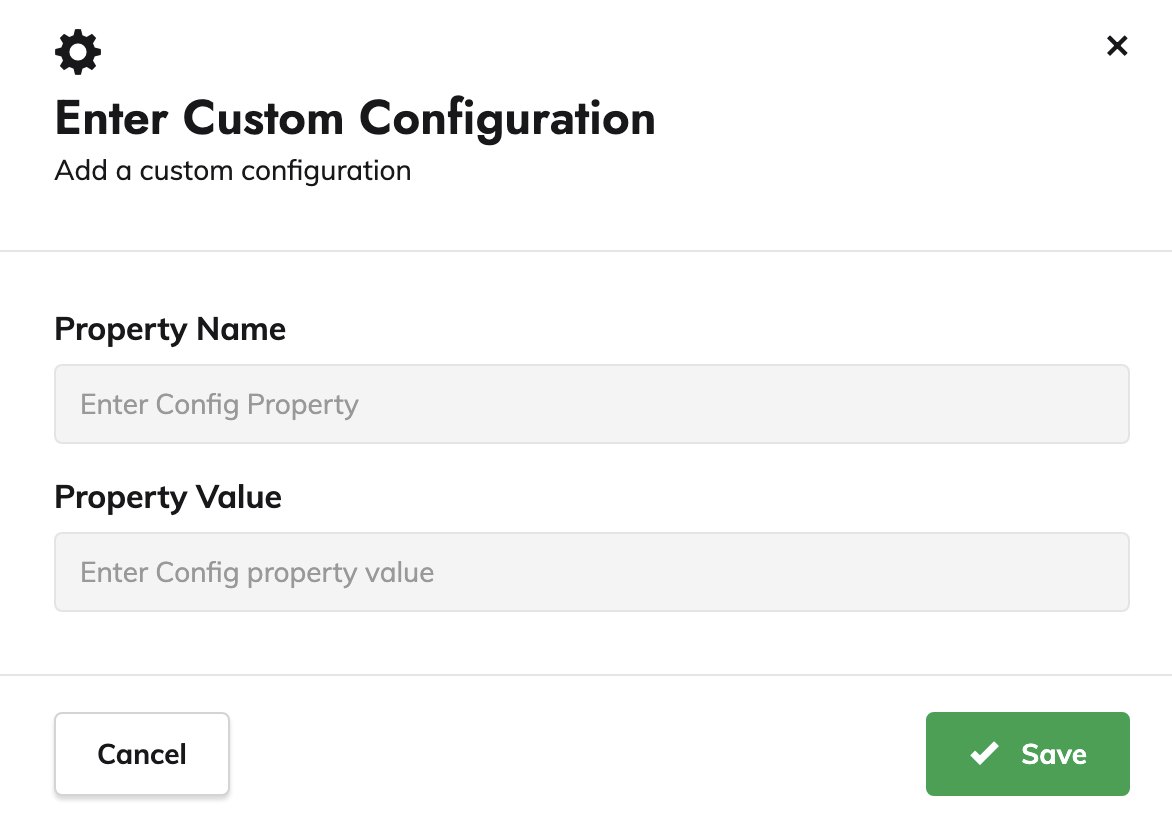The width and height of the screenshot is (1172, 818).
Task: Abort changes via the white Cancel button
Action: click(x=142, y=754)
